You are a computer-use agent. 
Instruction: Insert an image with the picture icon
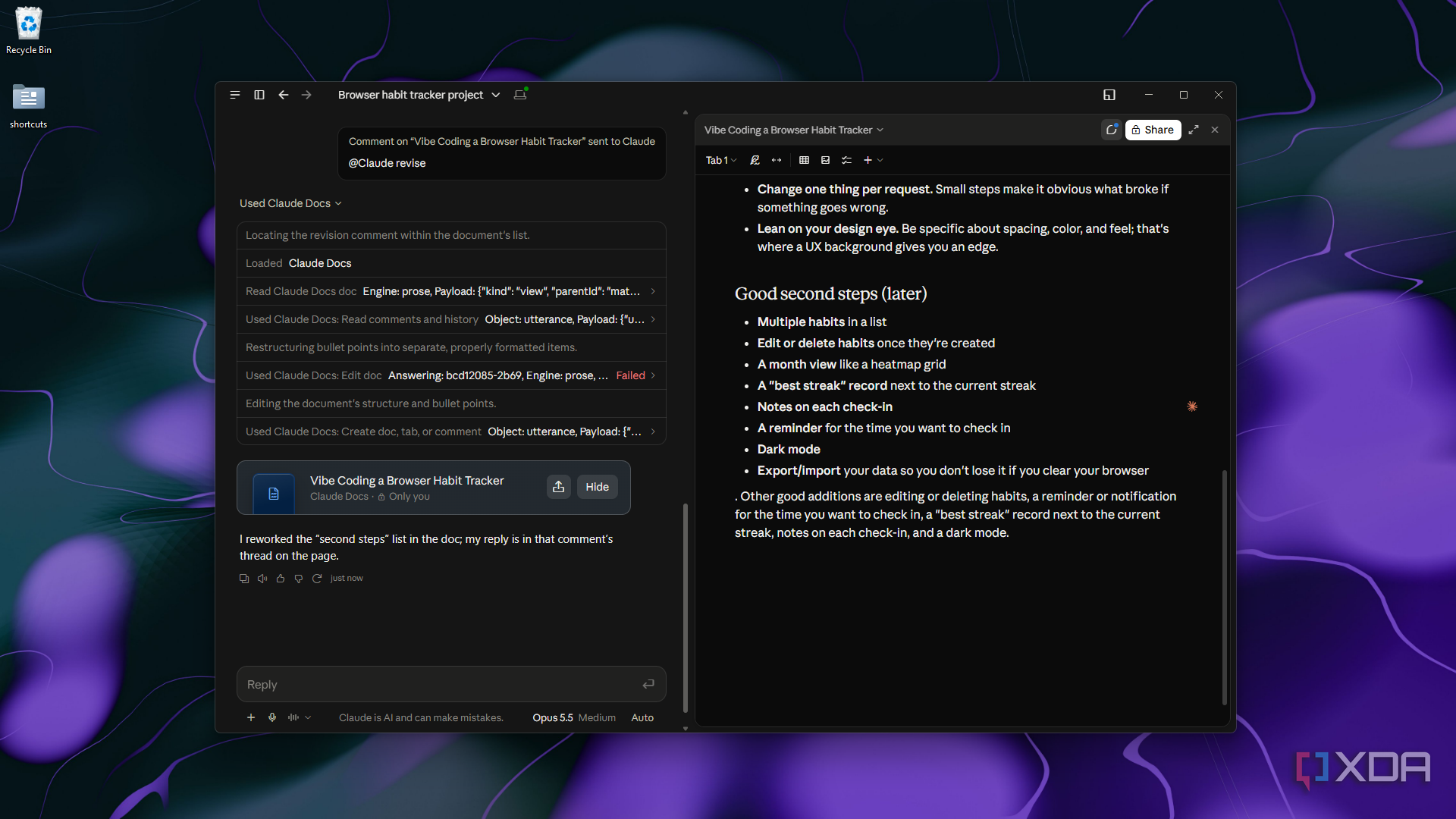point(825,160)
